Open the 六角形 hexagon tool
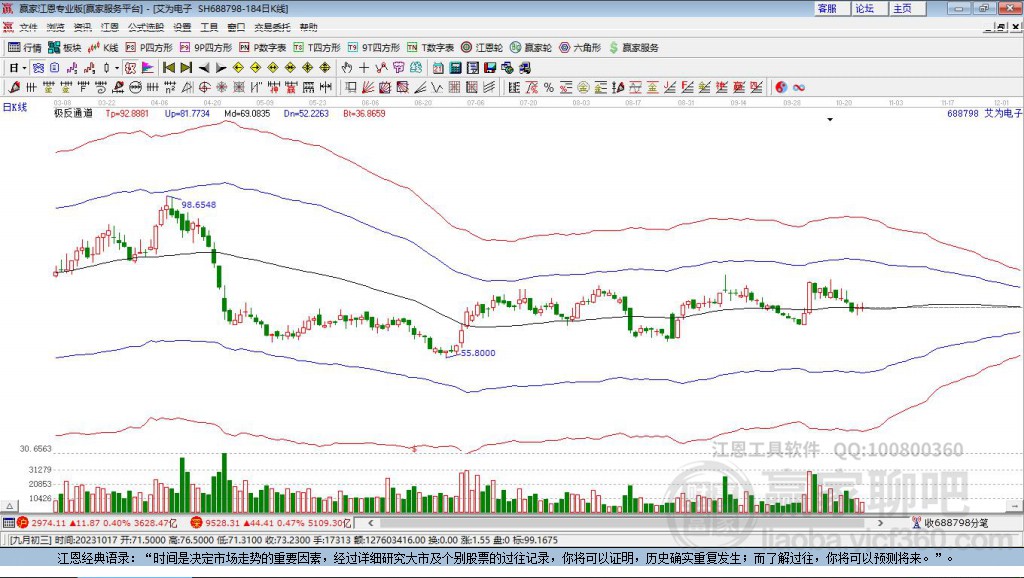 tap(580, 48)
